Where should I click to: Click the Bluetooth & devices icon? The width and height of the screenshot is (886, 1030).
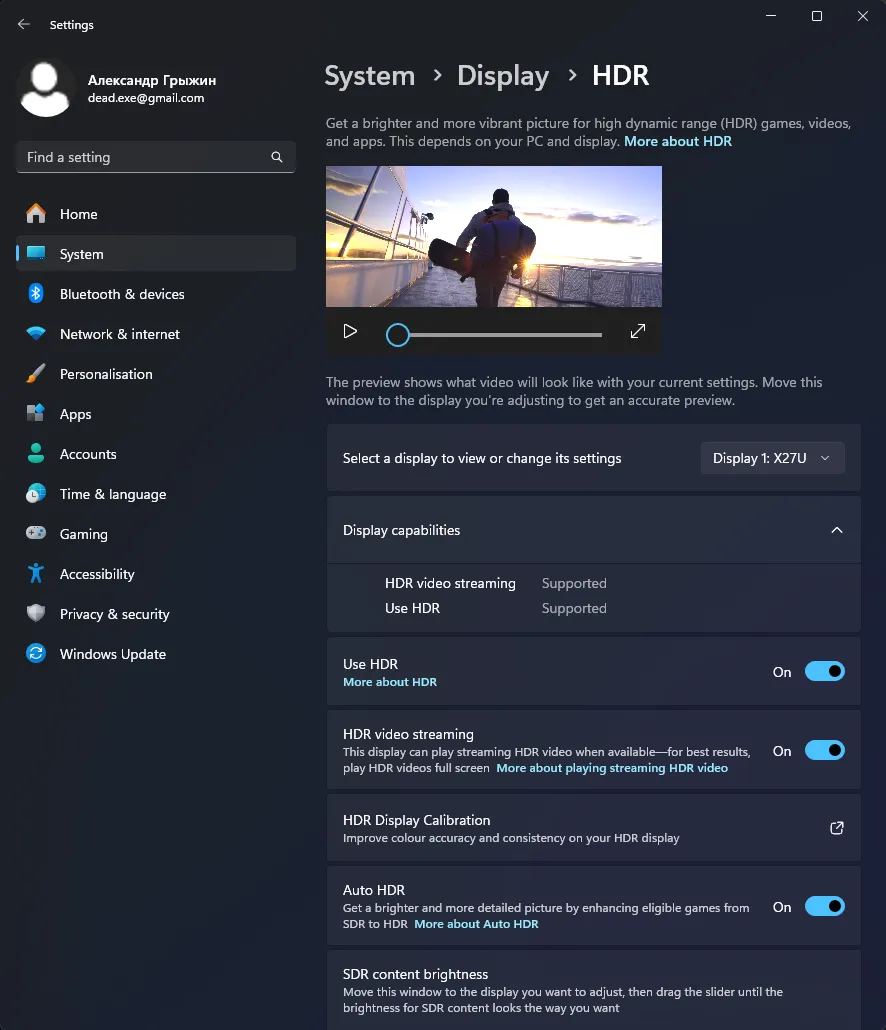pos(36,294)
